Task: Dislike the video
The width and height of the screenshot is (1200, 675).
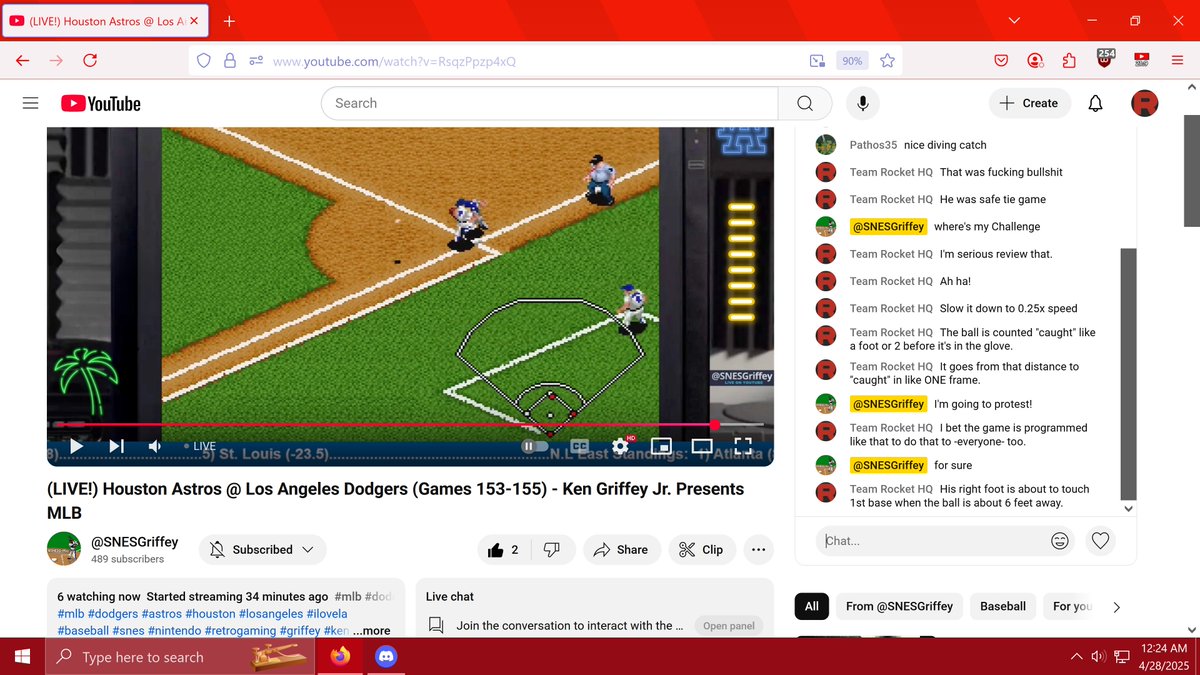Action: point(551,550)
